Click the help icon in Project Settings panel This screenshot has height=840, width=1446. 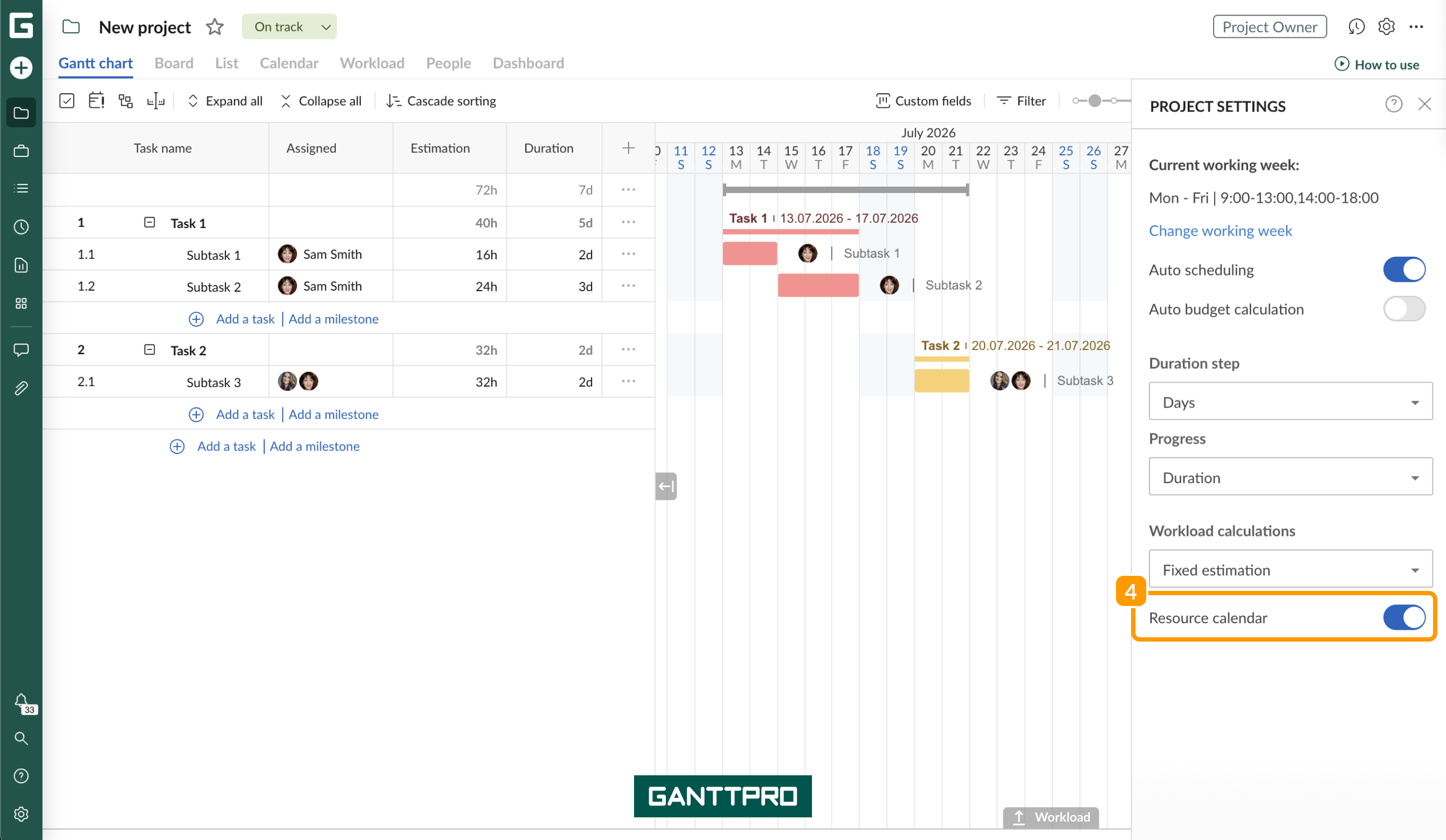1393,105
